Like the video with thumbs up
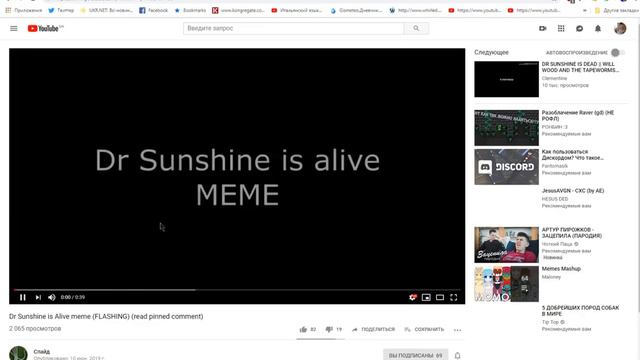Image resolution: width=640 pixels, height=360 pixels. coord(303,329)
